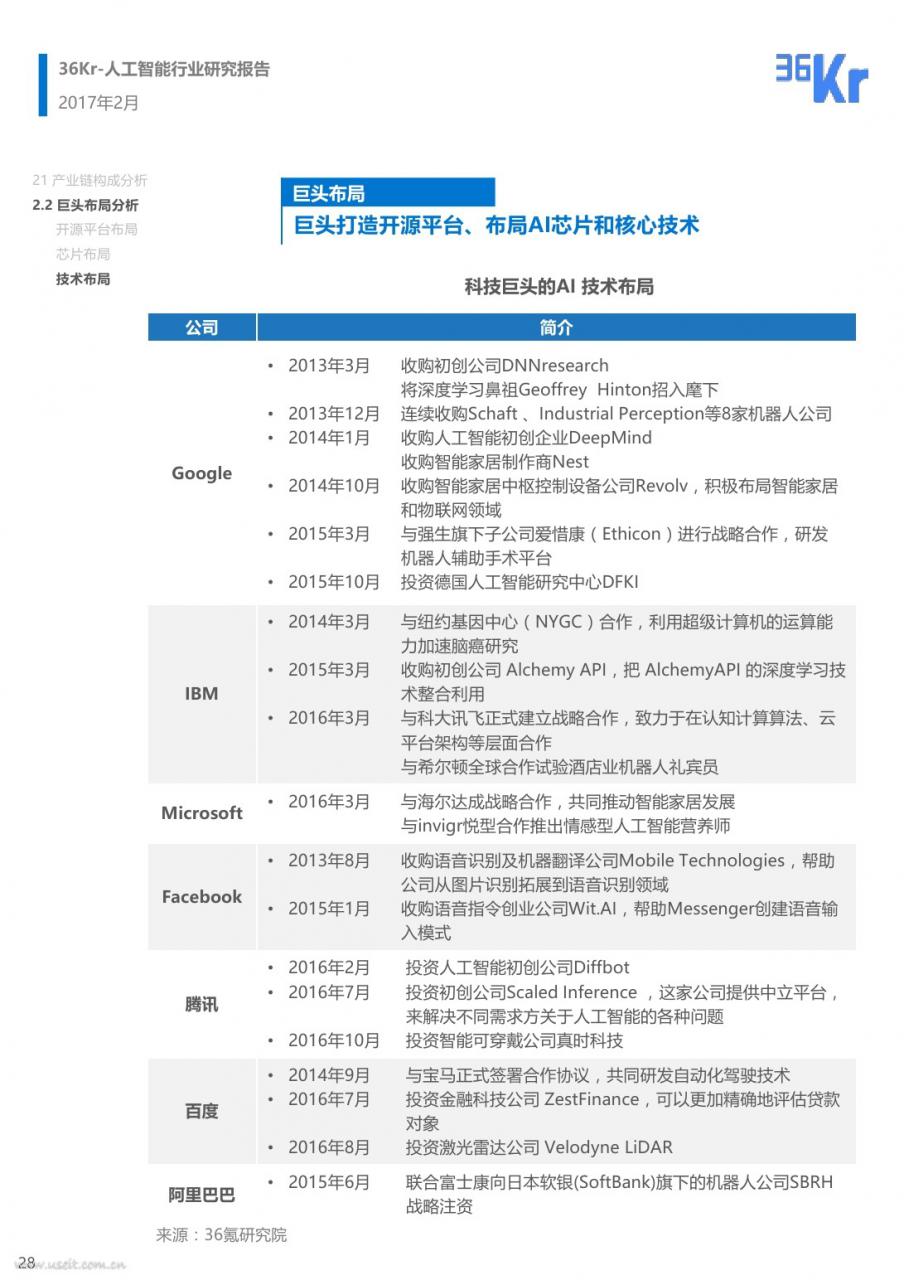Click the text 投资人工智能初创公司Diffbot

coord(518,967)
